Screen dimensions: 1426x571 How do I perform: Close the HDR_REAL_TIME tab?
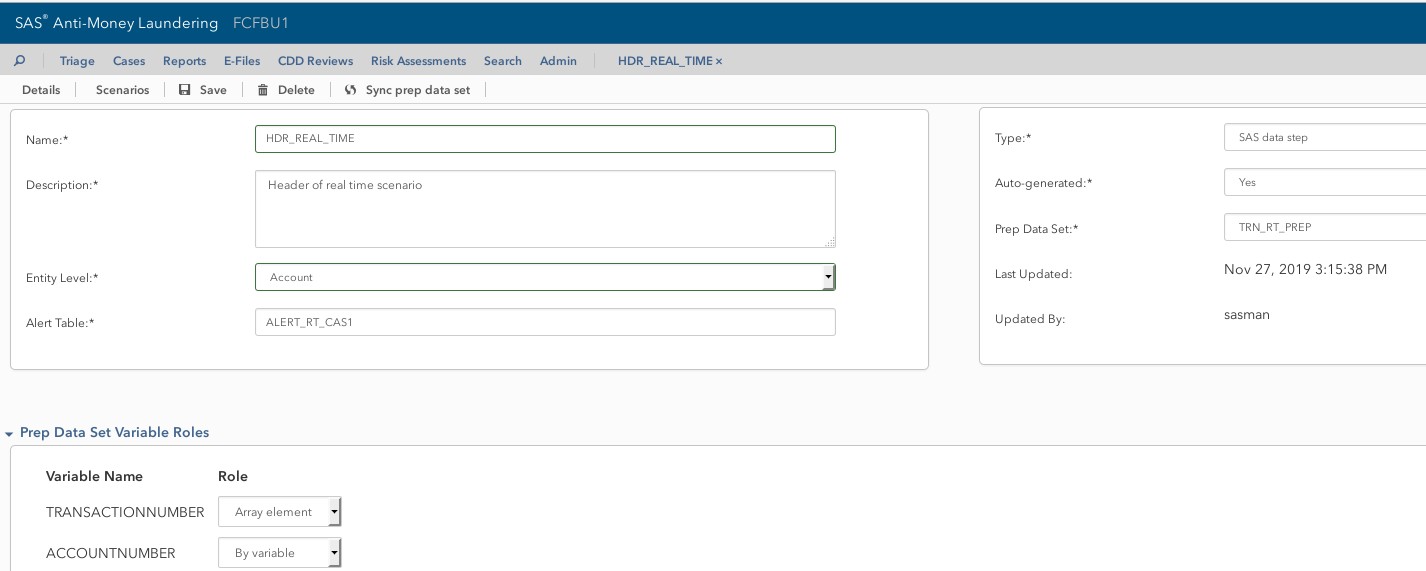coord(719,61)
